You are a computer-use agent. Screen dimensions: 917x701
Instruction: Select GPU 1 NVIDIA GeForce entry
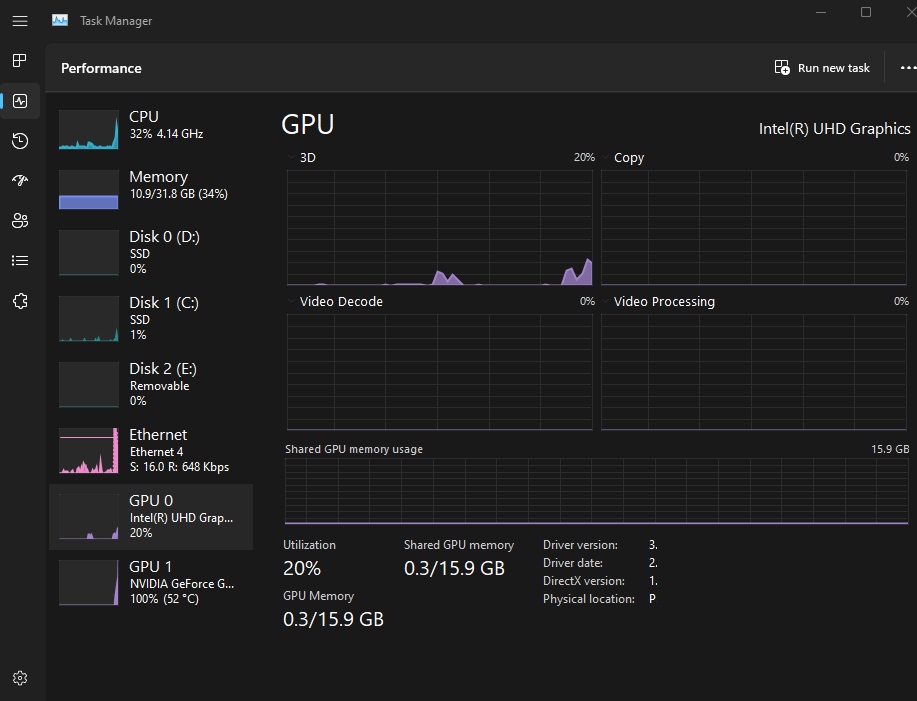pos(151,583)
